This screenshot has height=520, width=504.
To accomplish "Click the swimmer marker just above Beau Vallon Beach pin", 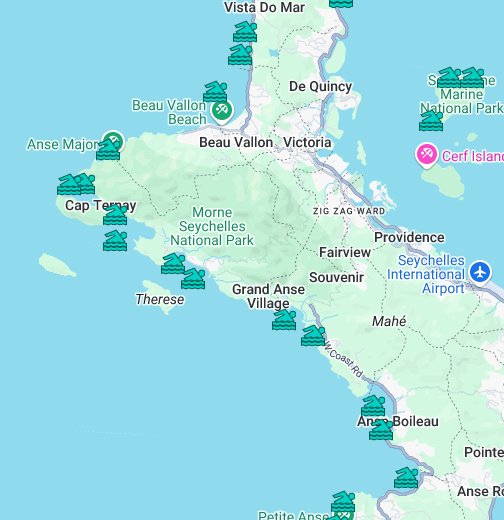I will [215, 91].
